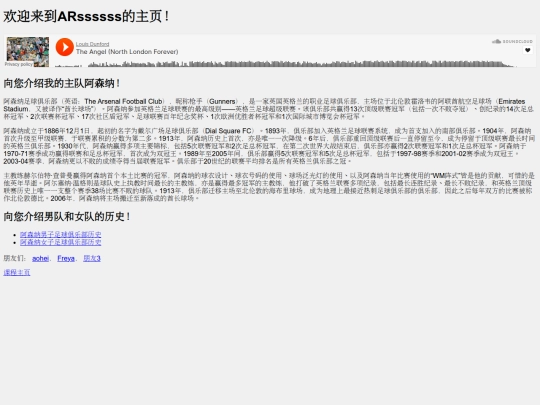The image size is (540, 405).
Task: Visit friend aohei's page
Action: [40, 258]
